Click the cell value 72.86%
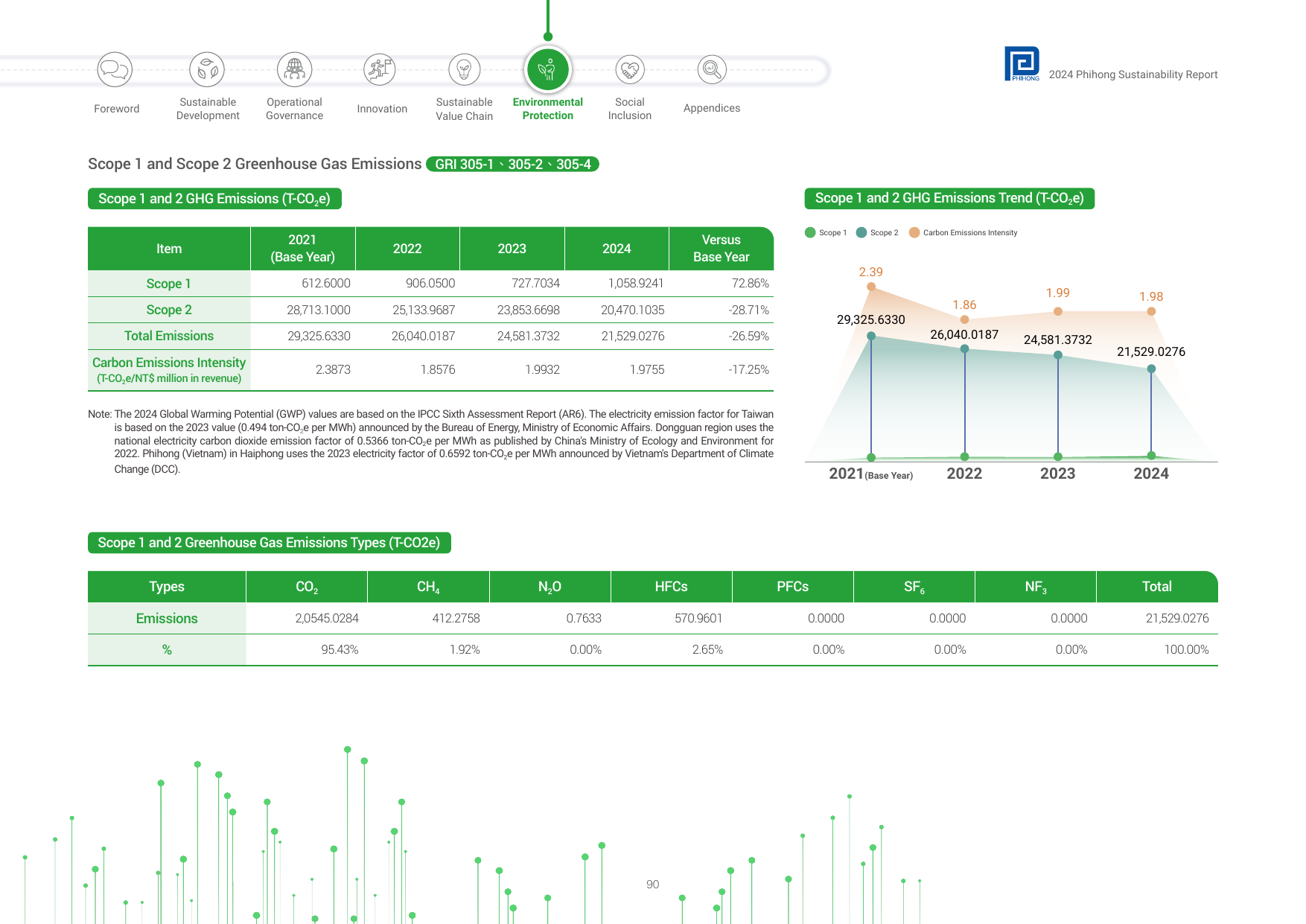Screen dimensions: 1306x924 pyautogui.click(x=750, y=284)
